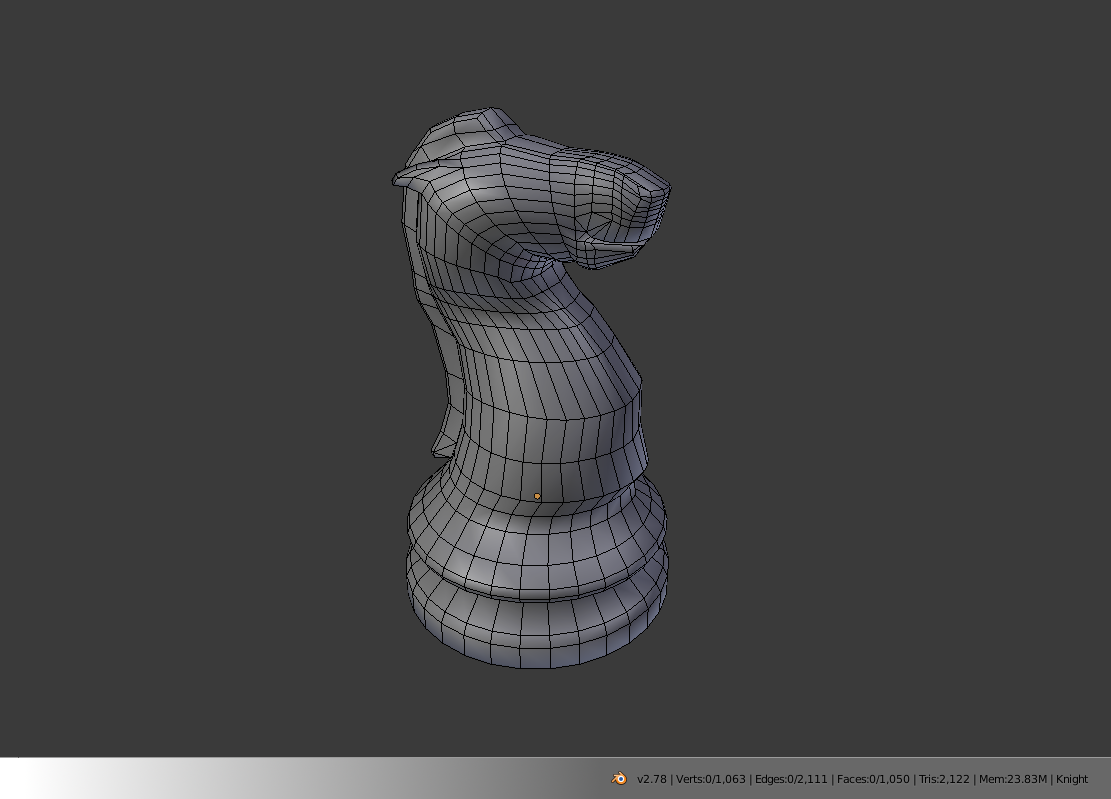Click the Verts count in status bar
The image size is (1111, 799).
tap(711, 779)
